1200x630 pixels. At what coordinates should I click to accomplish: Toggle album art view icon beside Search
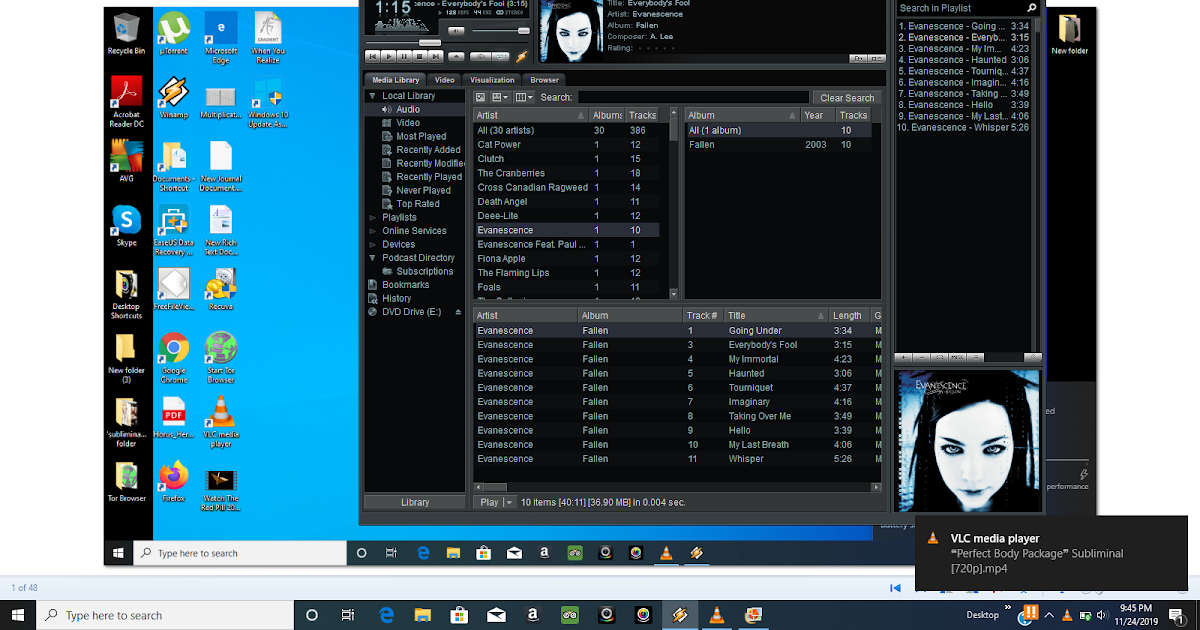(x=480, y=98)
